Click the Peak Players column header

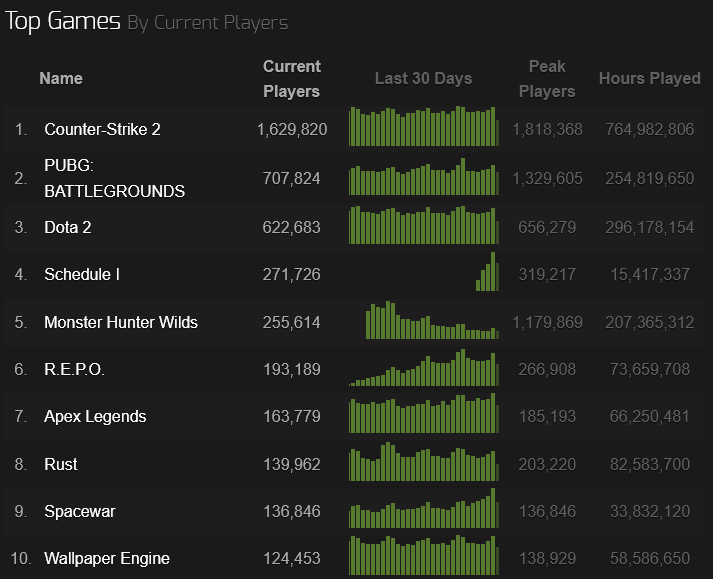click(x=547, y=79)
